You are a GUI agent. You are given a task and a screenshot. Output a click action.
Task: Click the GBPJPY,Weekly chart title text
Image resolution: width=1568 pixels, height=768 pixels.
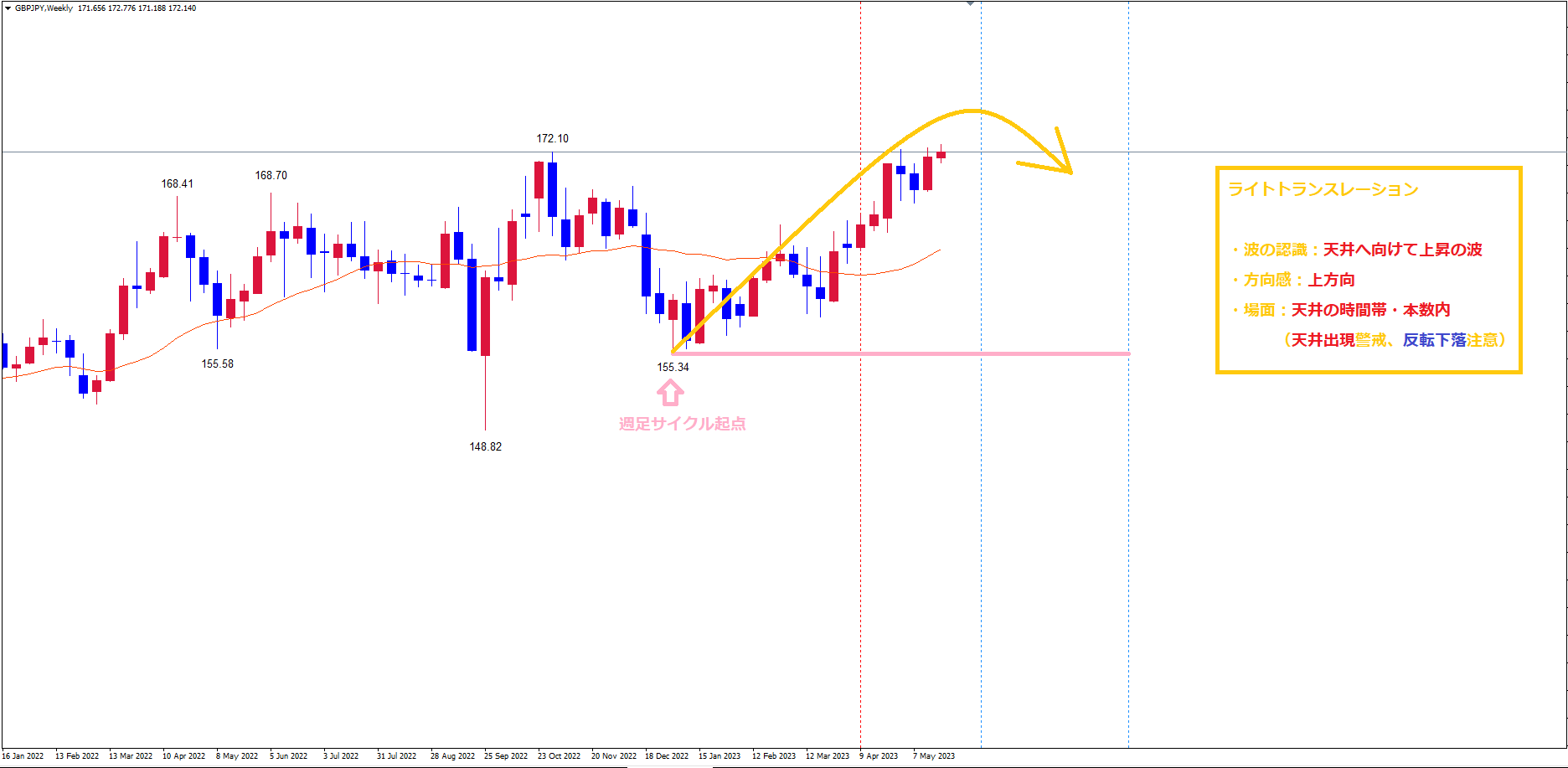pyautogui.click(x=44, y=8)
